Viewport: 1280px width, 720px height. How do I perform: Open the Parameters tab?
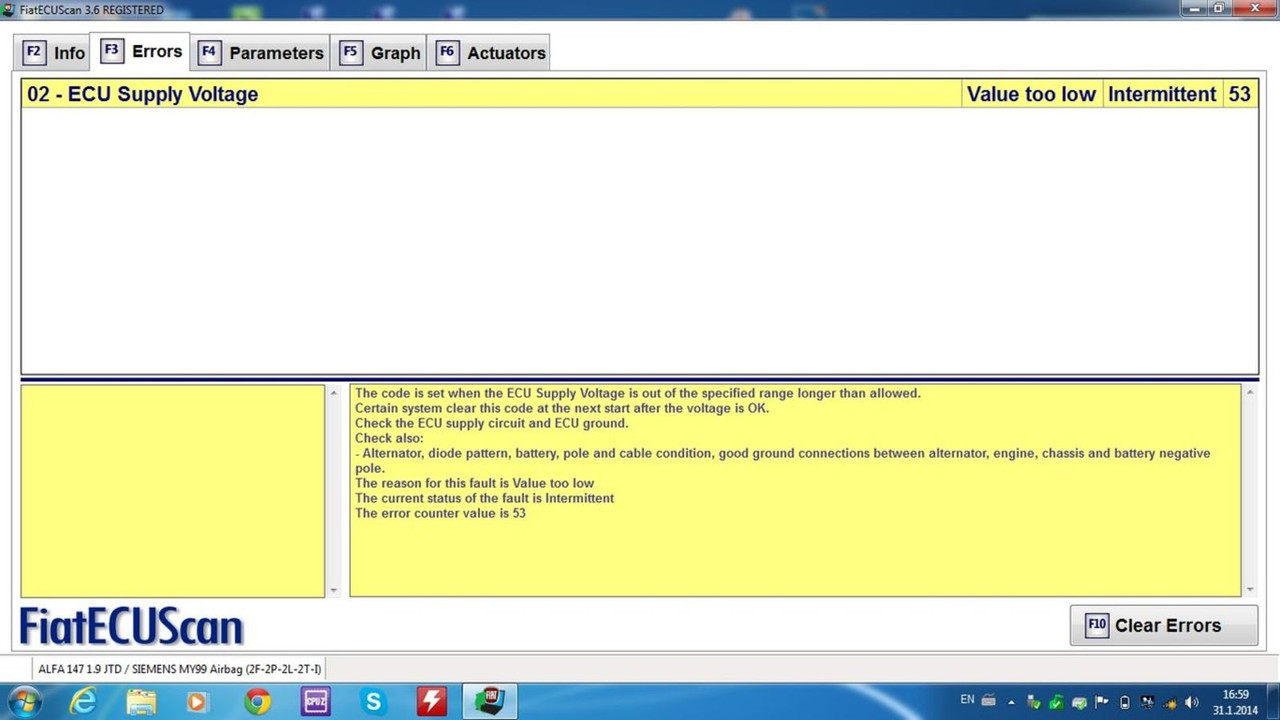pyautogui.click(x=261, y=53)
